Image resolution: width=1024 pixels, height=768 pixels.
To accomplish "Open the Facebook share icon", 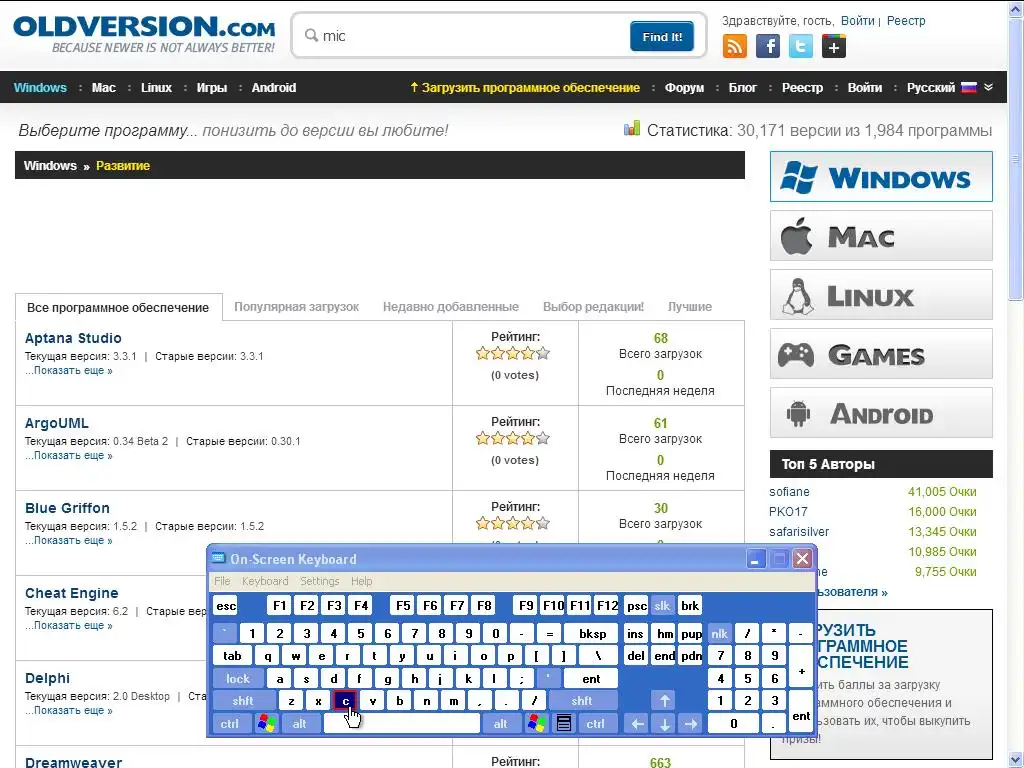I will point(768,46).
